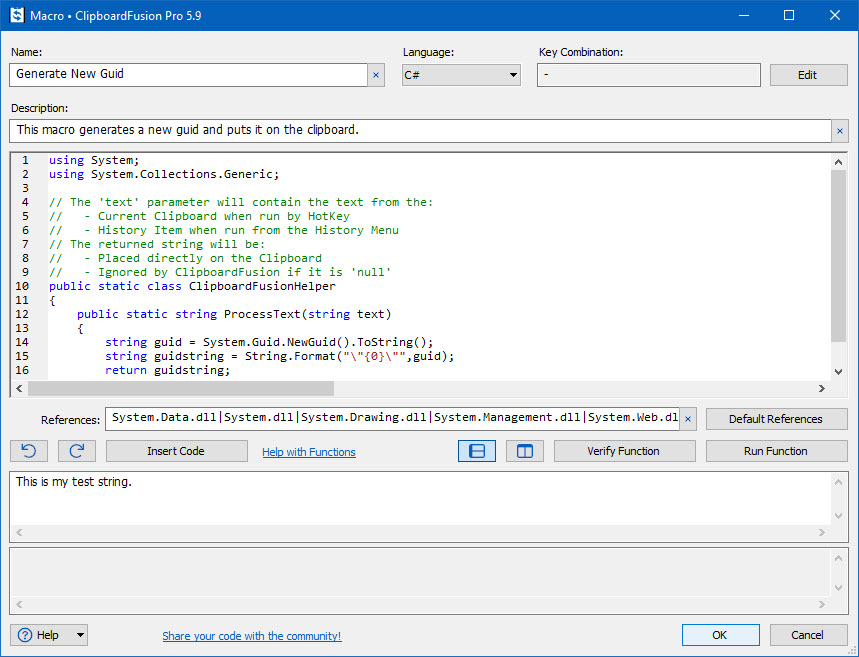Clear the References field with its x icon

click(688, 419)
